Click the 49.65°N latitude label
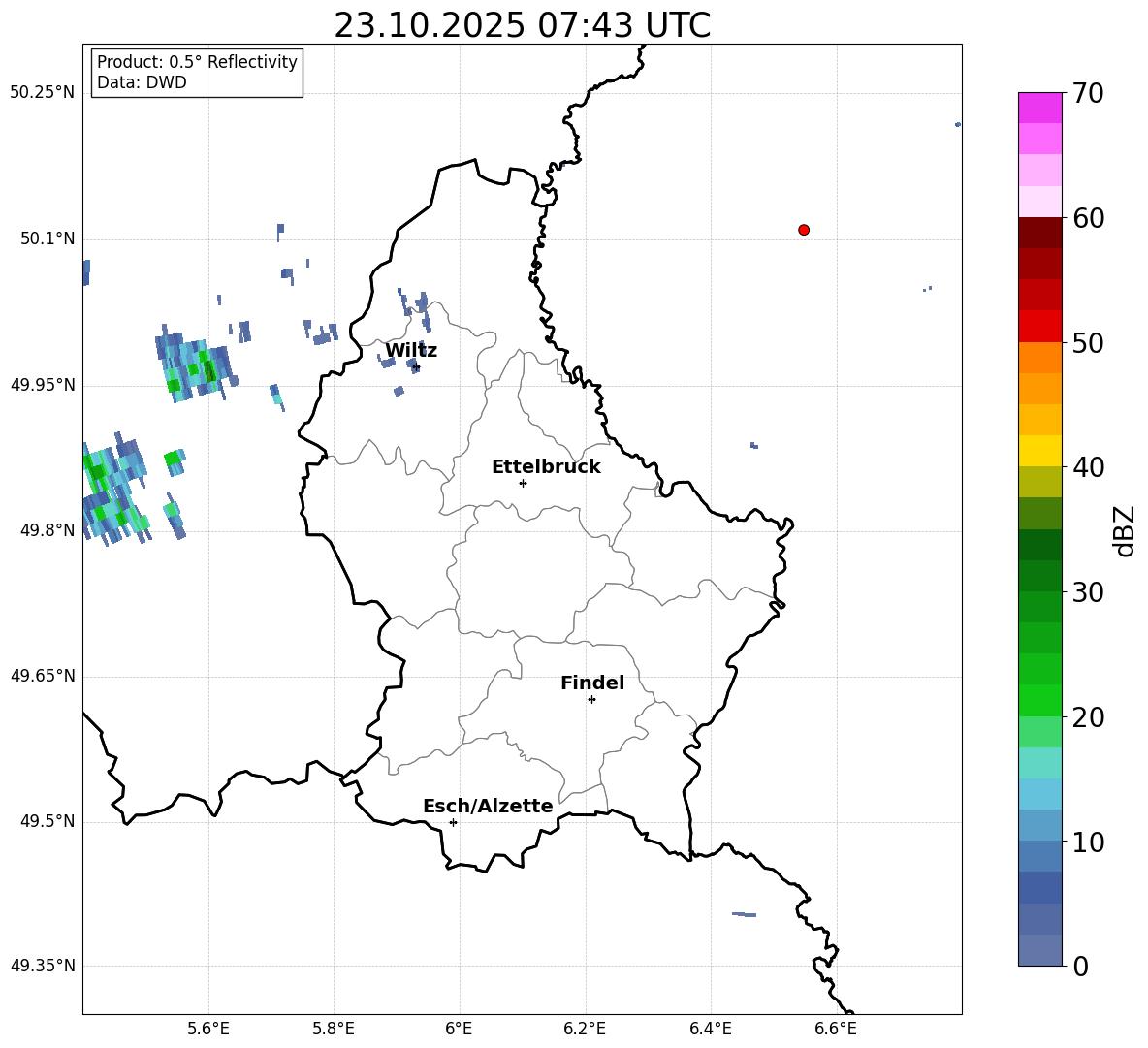The height and width of the screenshot is (1048, 1148). tap(43, 676)
